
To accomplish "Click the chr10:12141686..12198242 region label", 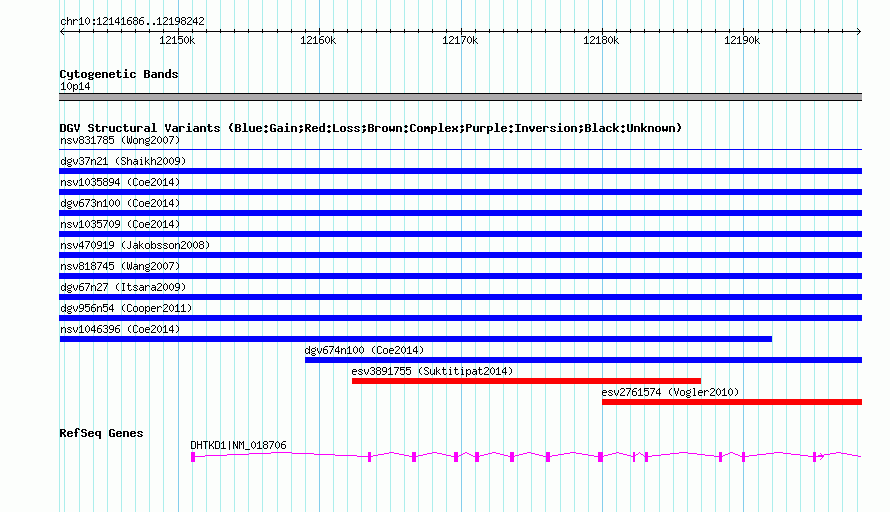I will click(132, 22).
